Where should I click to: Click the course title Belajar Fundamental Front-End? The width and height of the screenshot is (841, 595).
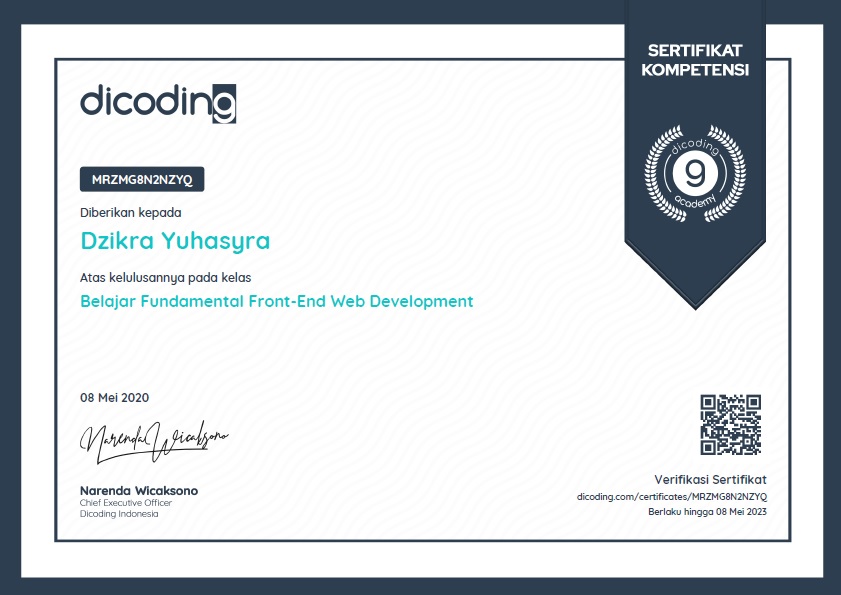pyautogui.click(x=276, y=301)
